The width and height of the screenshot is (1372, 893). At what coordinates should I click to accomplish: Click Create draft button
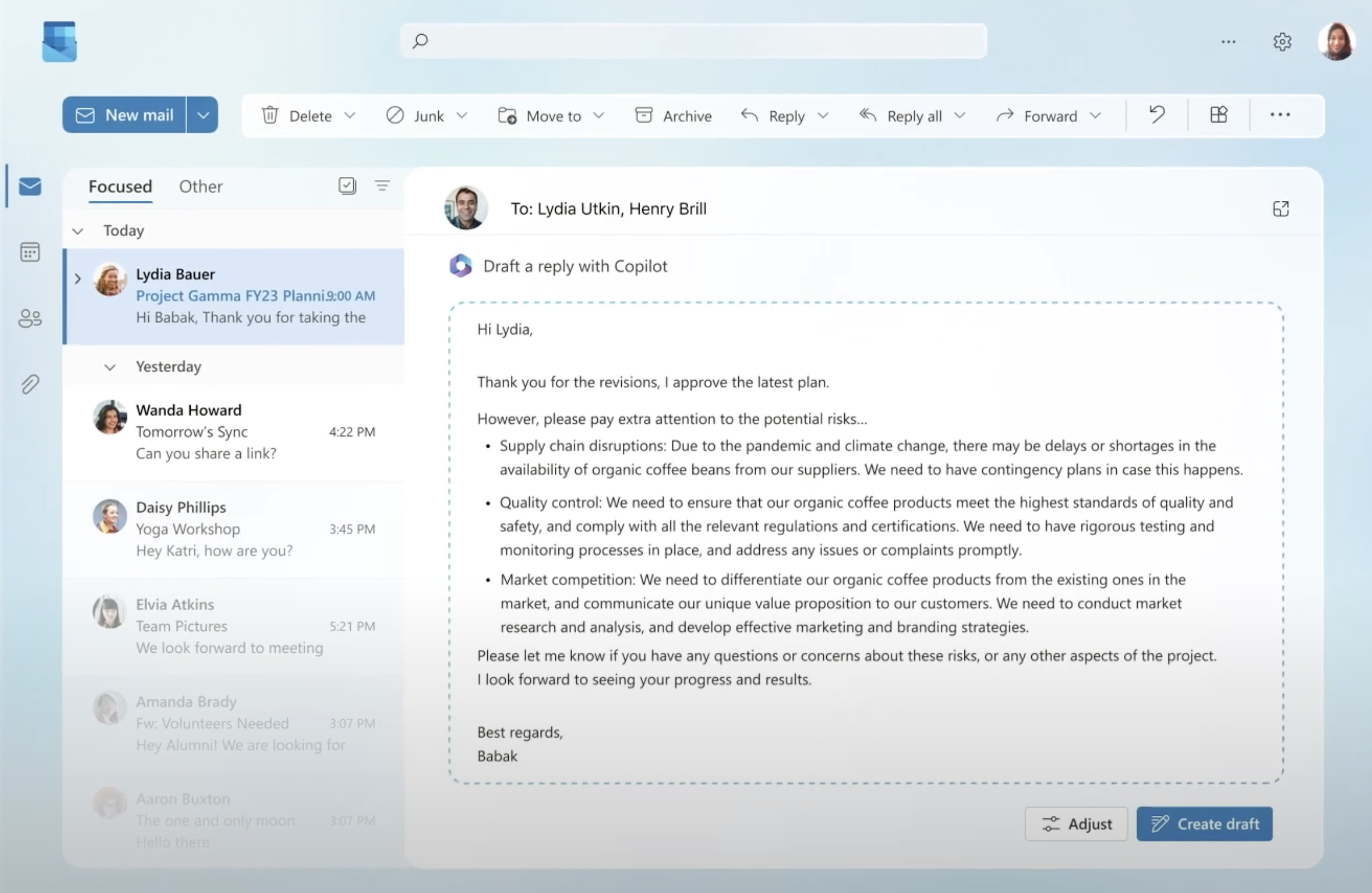point(1204,823)
